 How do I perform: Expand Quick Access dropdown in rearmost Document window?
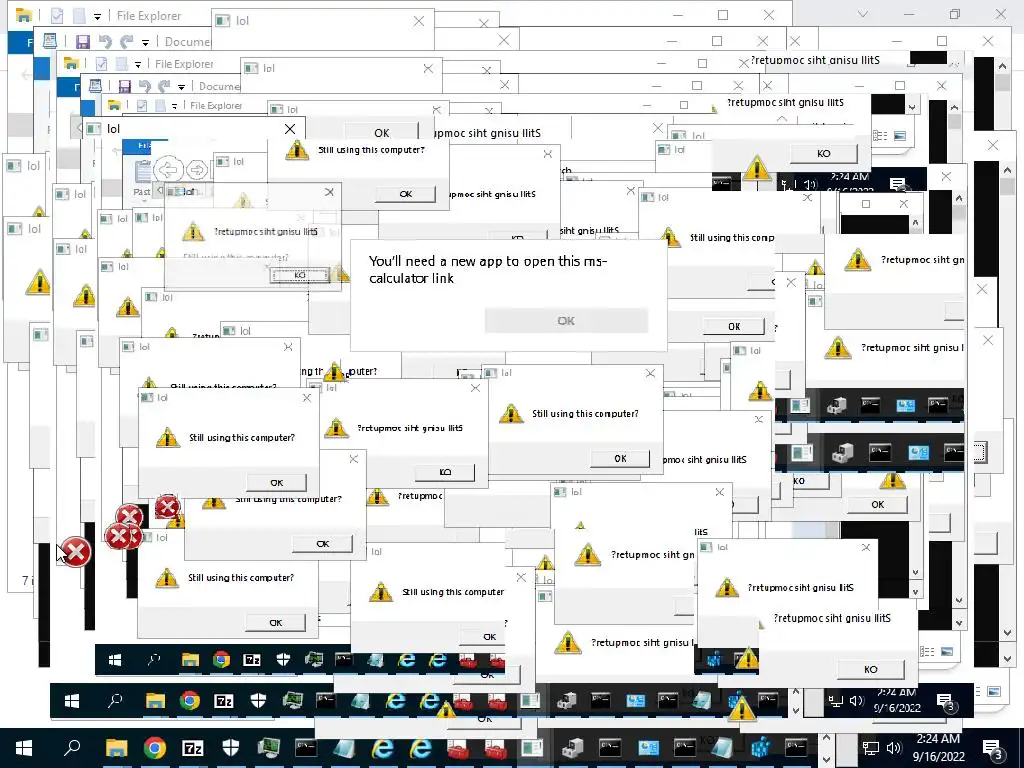145,43
